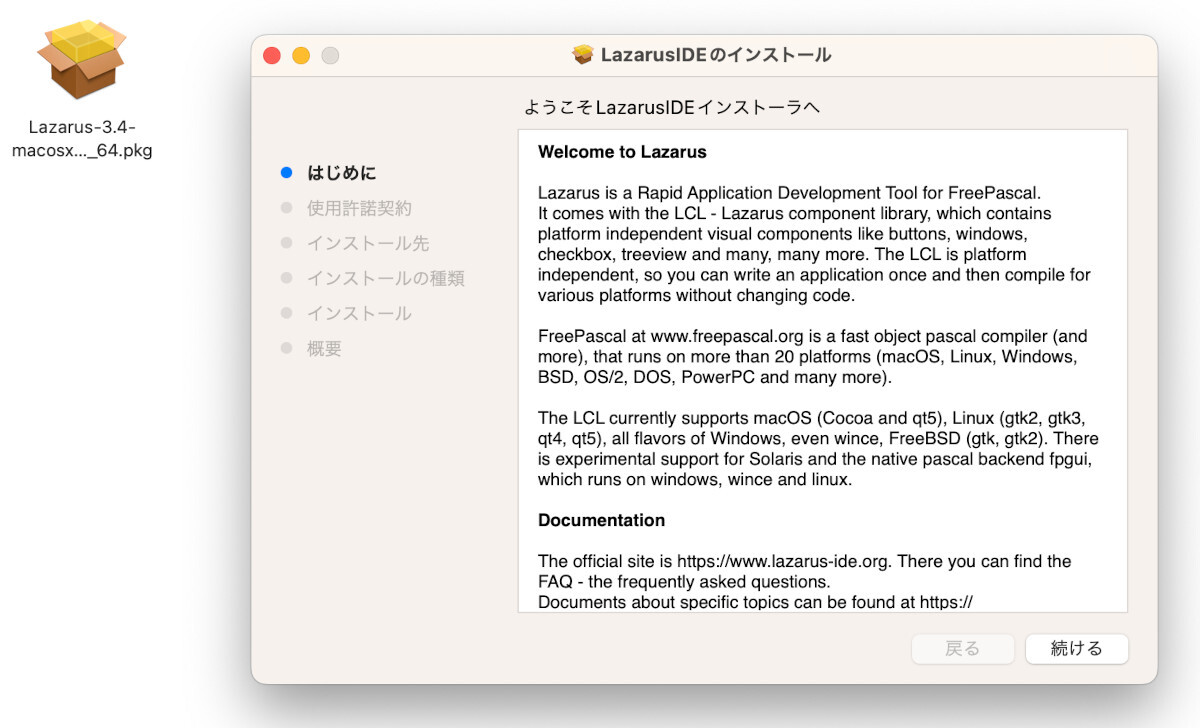Open the 概要 step in the sidebar
This screenshot has height=728, width=1200.
point(324,349)
